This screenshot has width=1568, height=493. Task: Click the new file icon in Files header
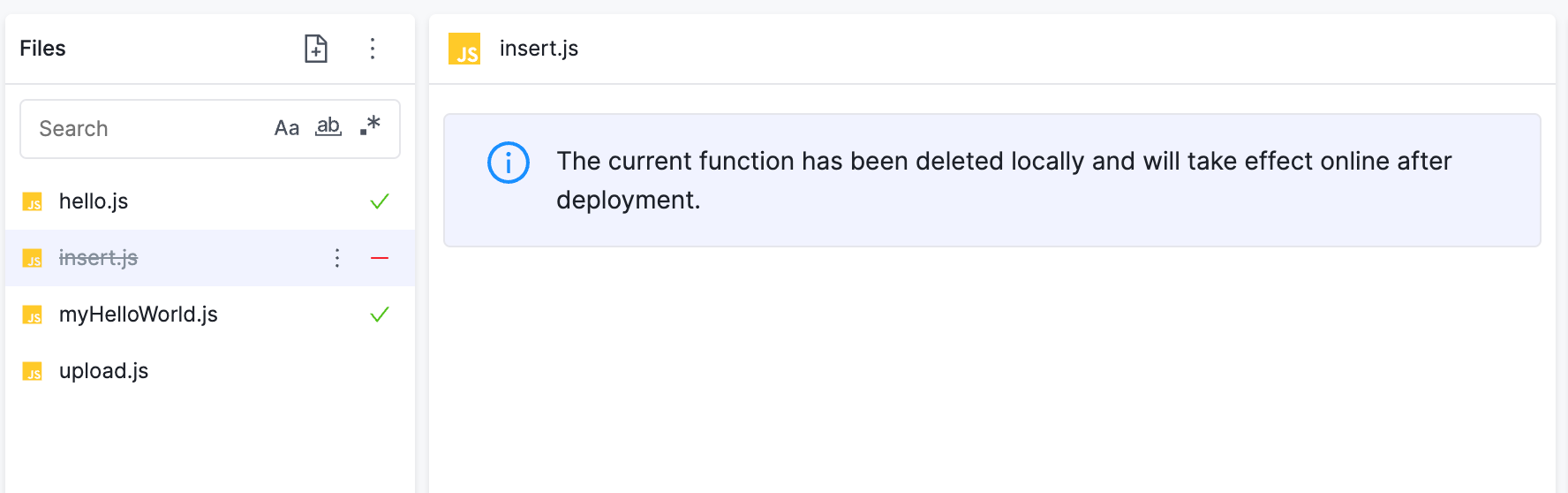point(316,49)
